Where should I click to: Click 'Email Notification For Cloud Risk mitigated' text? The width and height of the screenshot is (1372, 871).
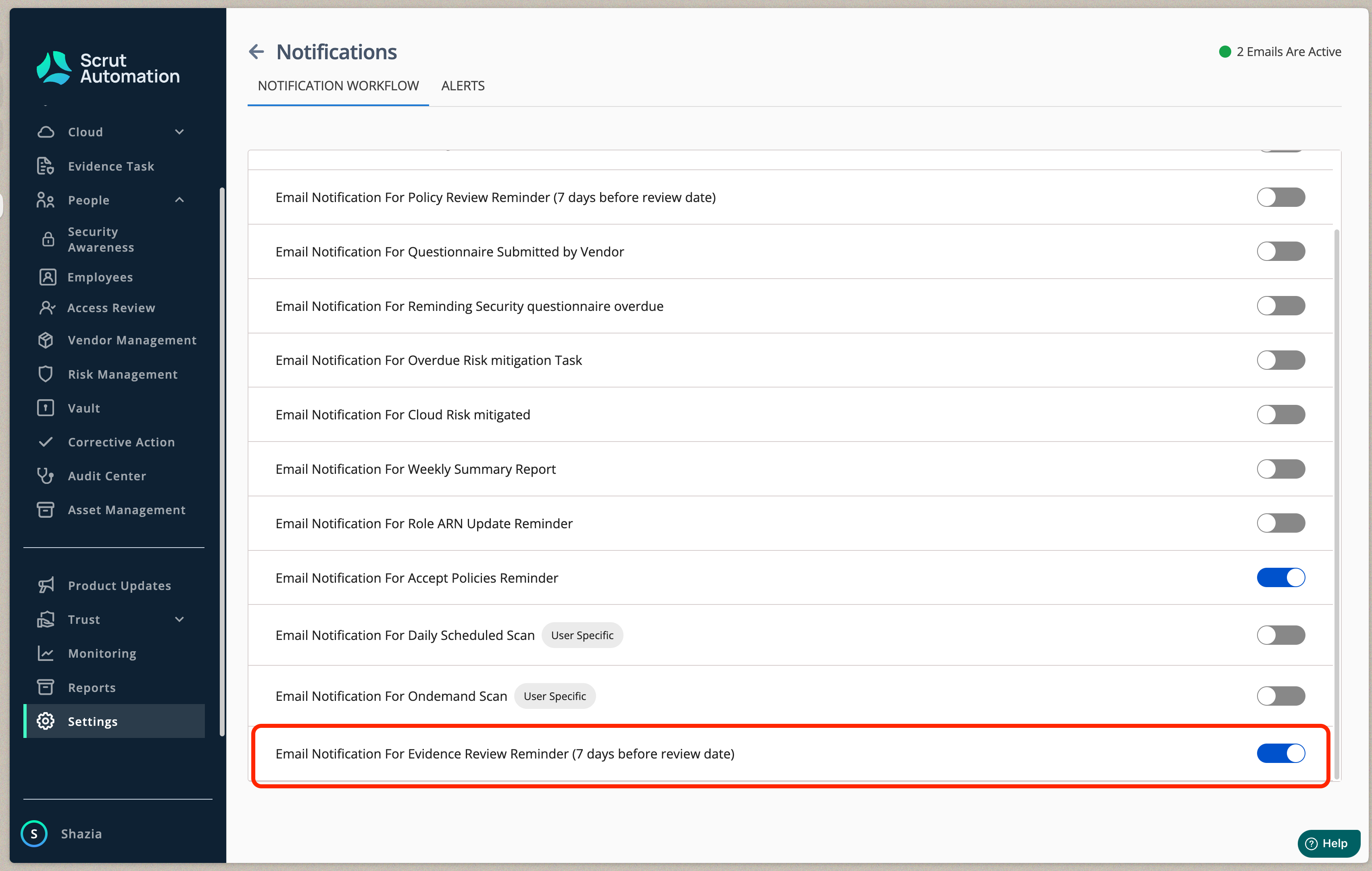403,415
